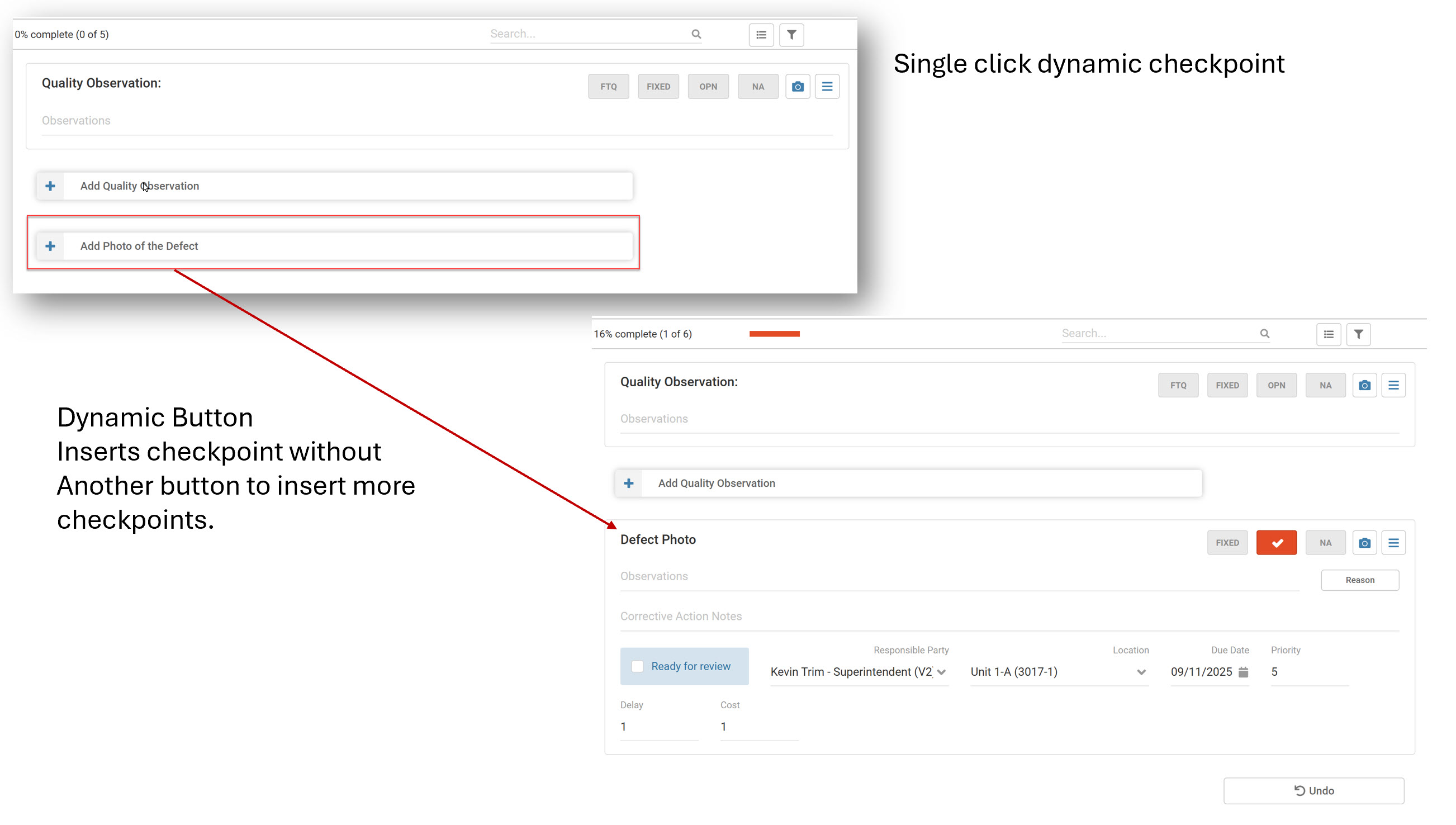Toggle NA status in Defect Photo card
1456x825 pixels.
pyautogui.click(x=1326, y=543)
